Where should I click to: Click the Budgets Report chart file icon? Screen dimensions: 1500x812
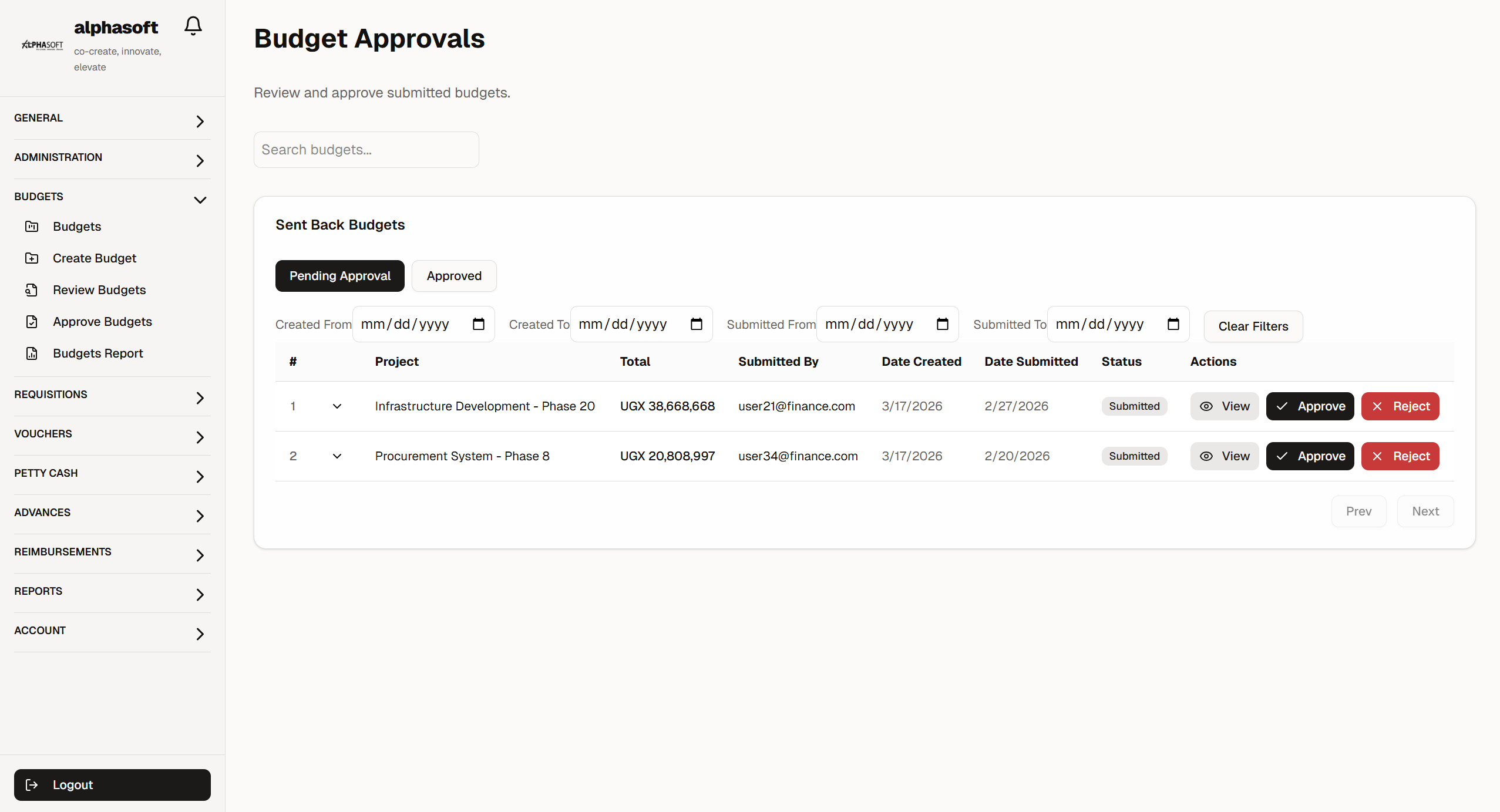tap(32, 353)
